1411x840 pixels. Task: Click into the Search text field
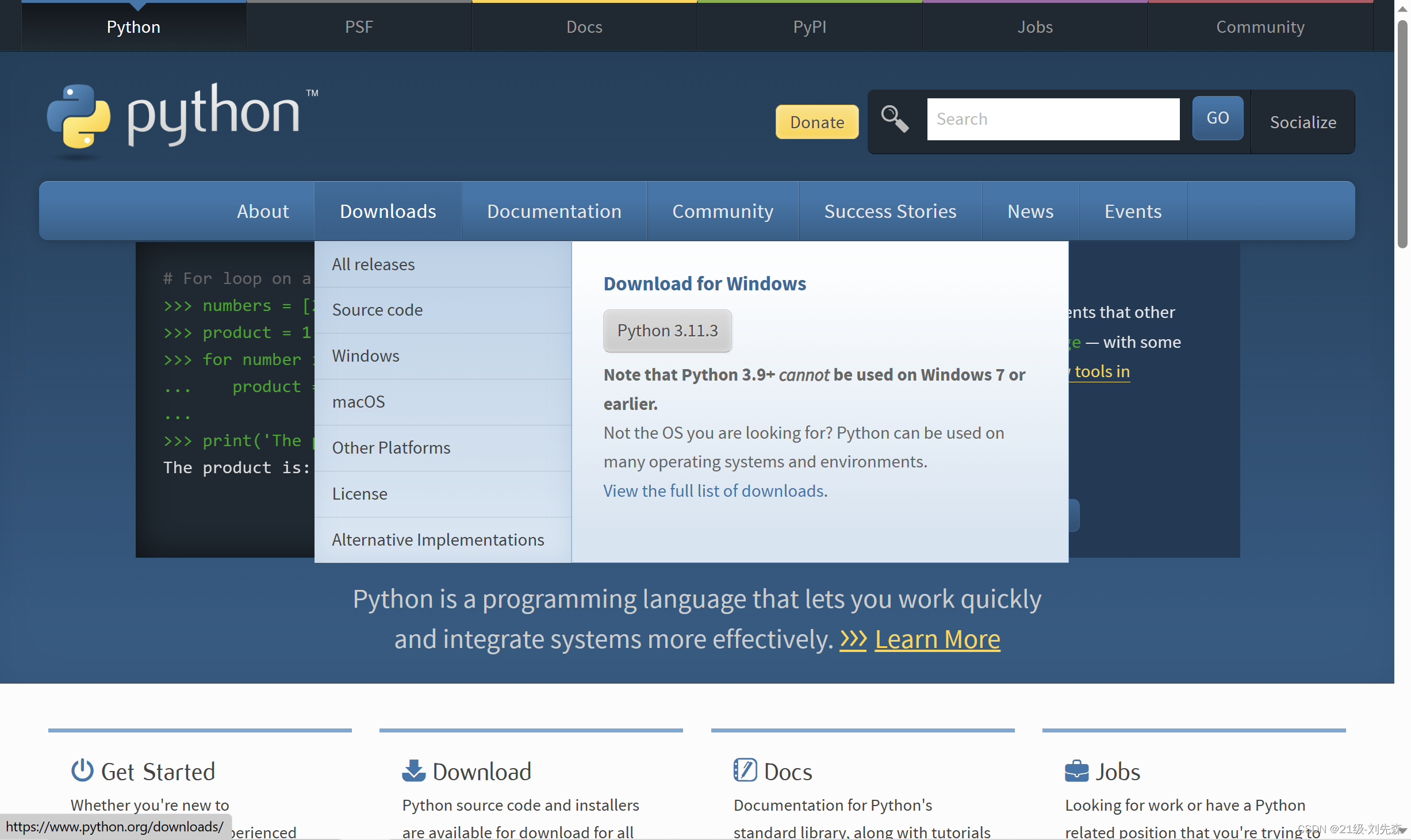(1052, 119)
